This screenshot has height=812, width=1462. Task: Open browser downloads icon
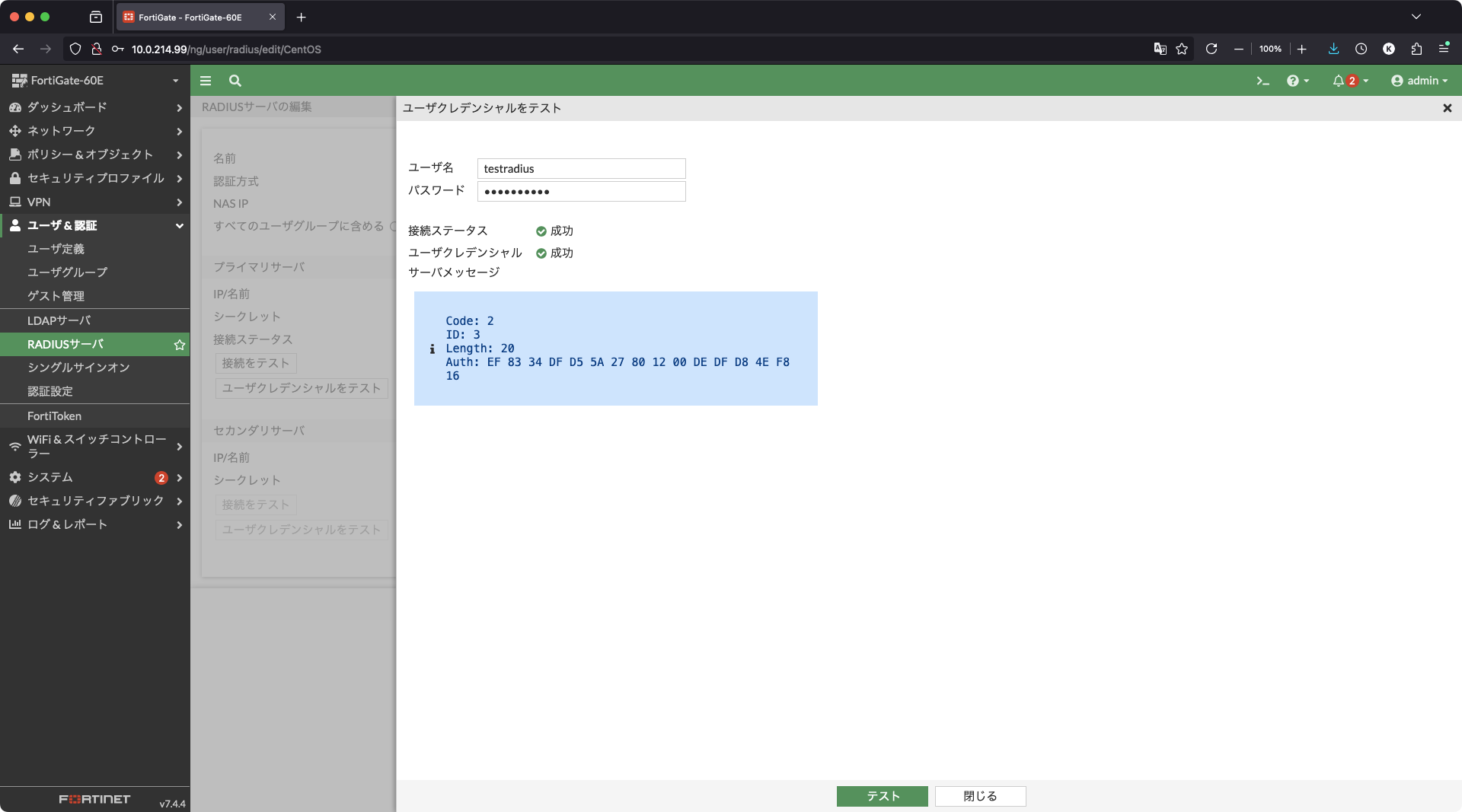click(1333, 49)
